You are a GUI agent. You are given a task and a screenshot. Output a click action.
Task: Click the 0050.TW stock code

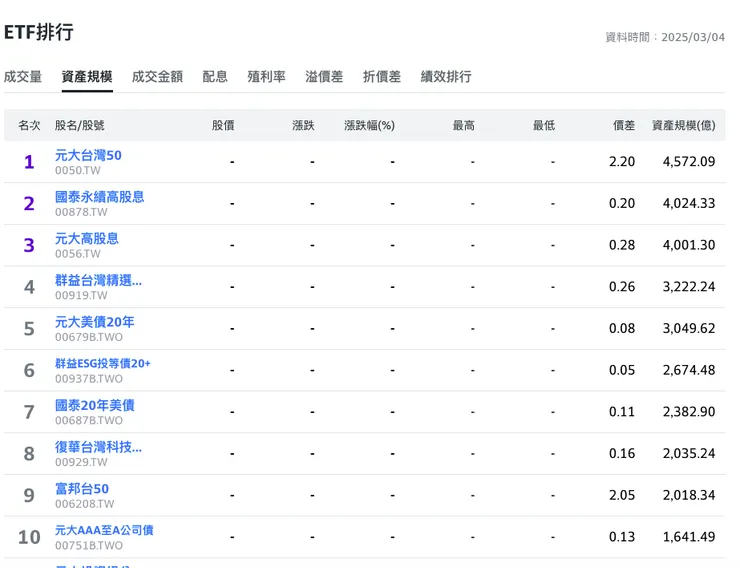tap(78, 170)
